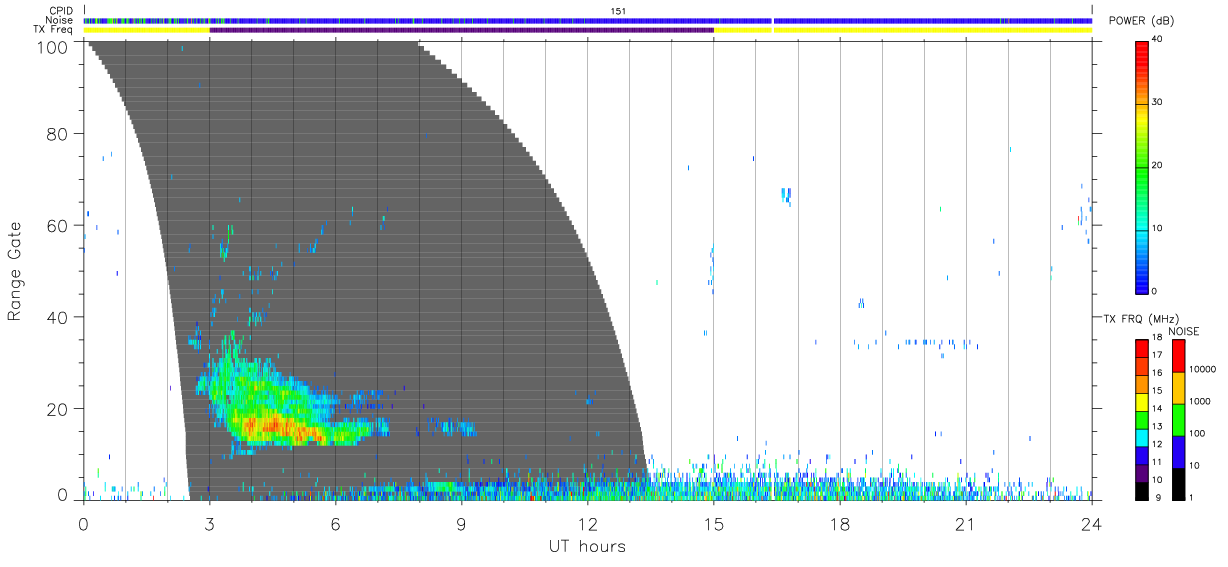The image size is (1228, 567).
Task: Select the red segment of NOISE colorbar
Action: click(1178, 356)
